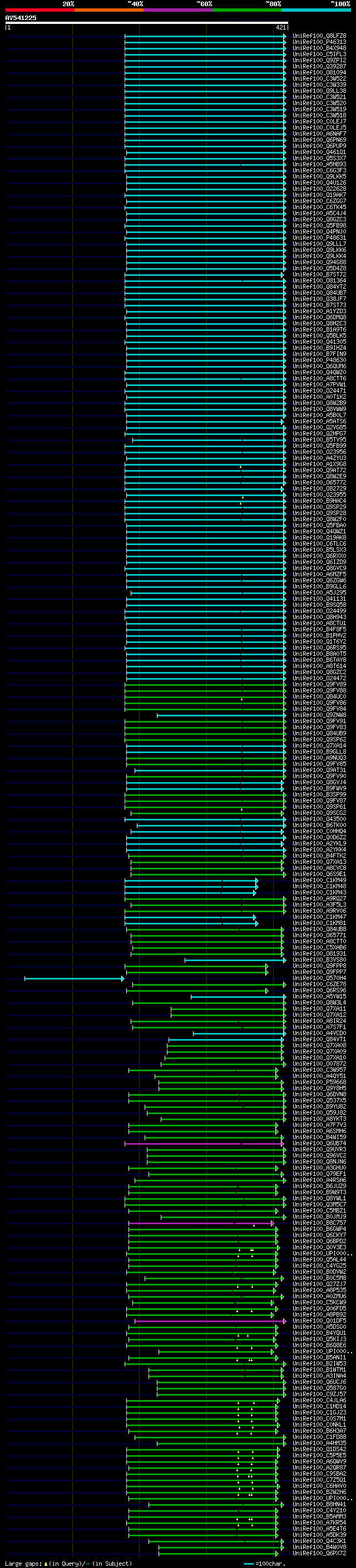Click the orange ~40% identity legend segment
Image resolution: width=356 pixels, height=1568 pixels.
click(x=109, y=10)
